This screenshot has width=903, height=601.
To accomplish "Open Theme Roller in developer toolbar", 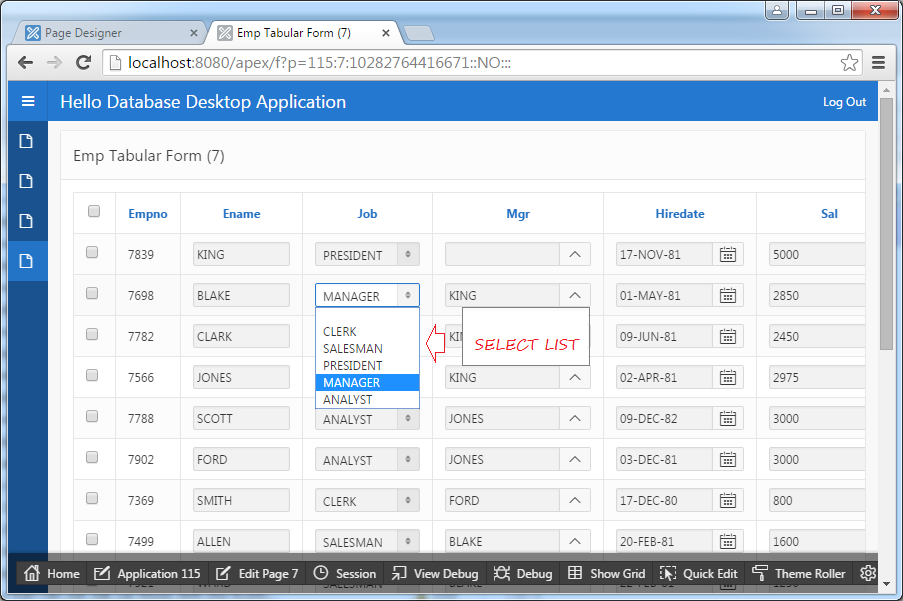I will point(799,573).
